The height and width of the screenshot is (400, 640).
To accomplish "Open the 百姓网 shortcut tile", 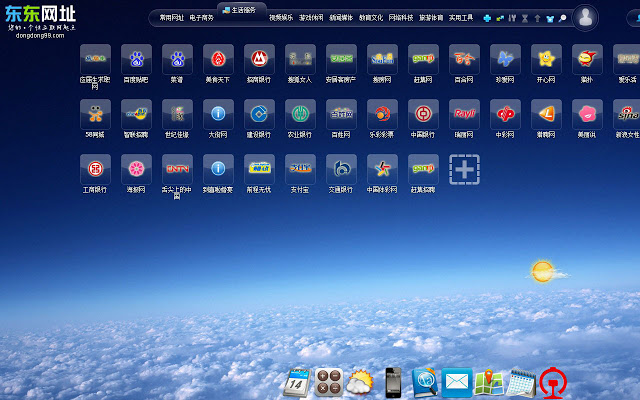I will pyautogui.click(x=341, y=114).
